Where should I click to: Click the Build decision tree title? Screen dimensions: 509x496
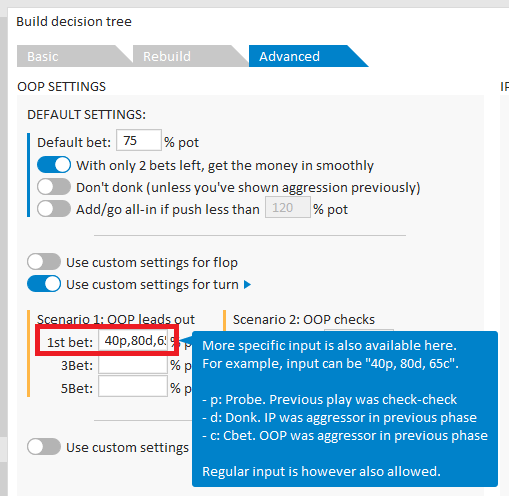(x=74, y=22)
